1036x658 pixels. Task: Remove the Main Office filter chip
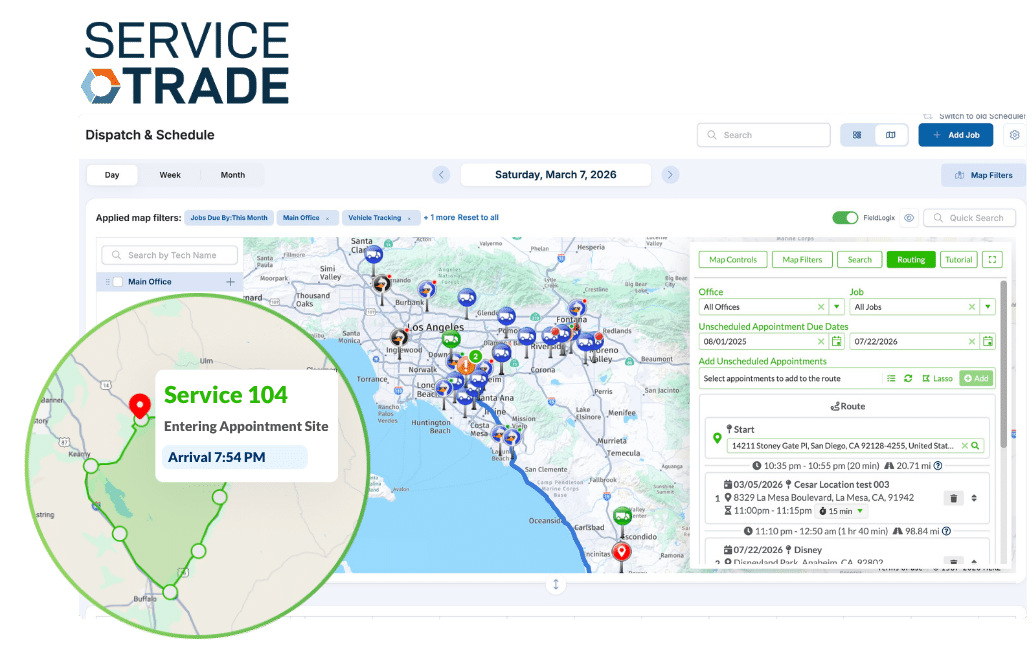pos(328,218)
